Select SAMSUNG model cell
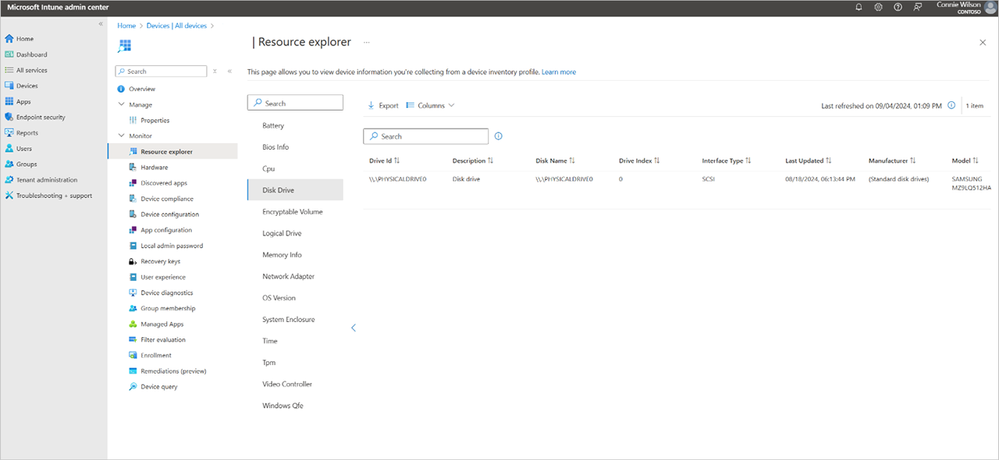 click(972, 183)
